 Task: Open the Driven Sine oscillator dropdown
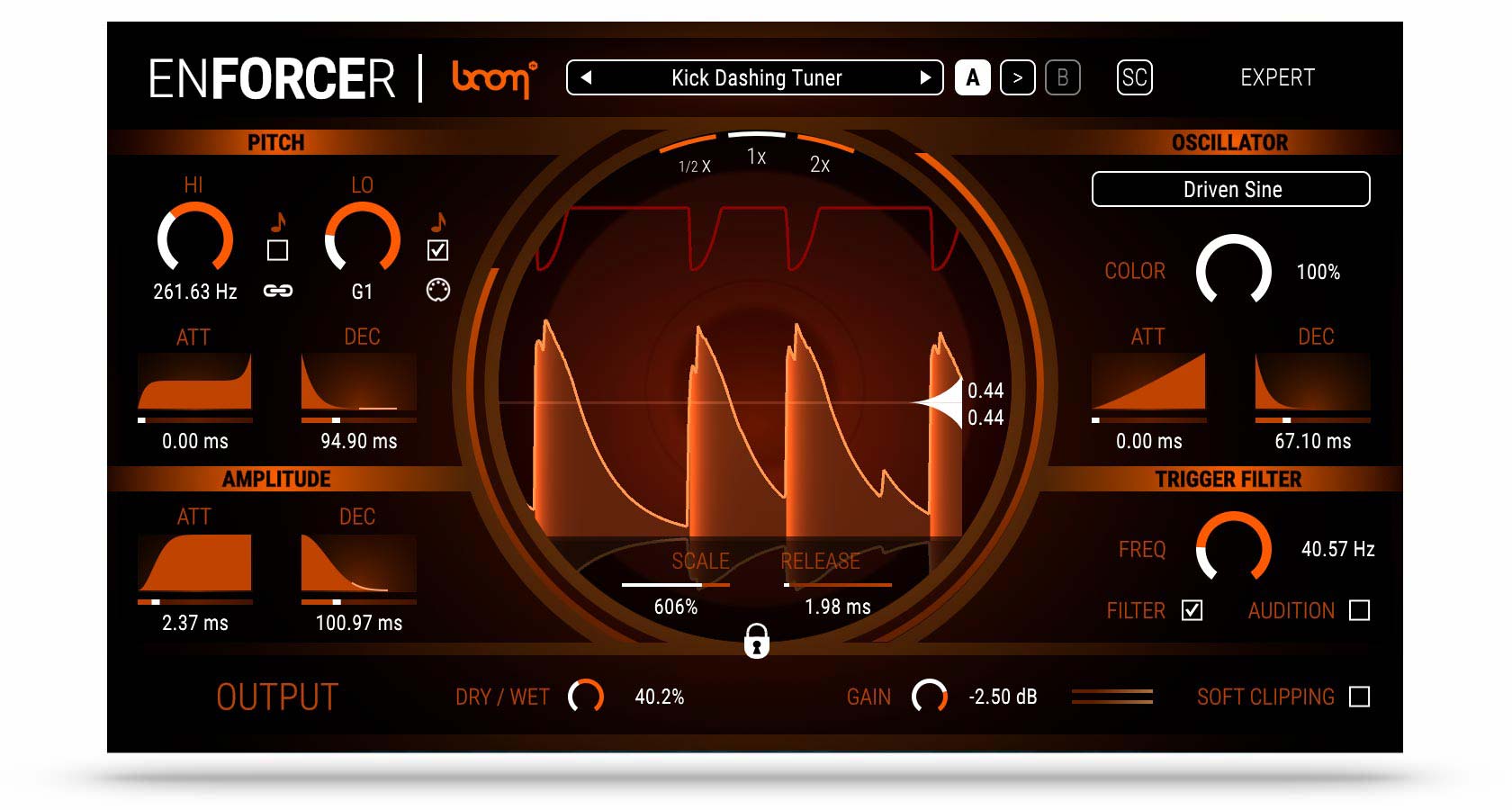pyautogui.click(x=1230, y=190)
